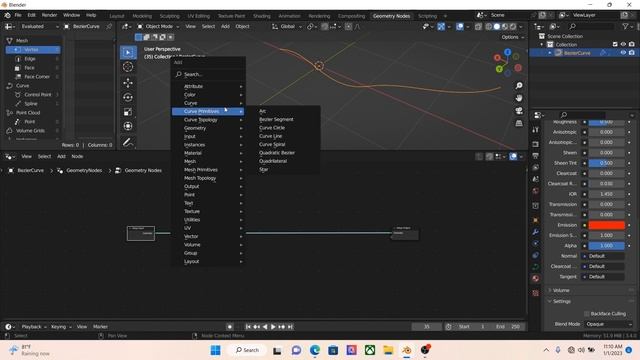Choose Curve Circle from the submenu
The height and width of the screenshot is (360, 640).
click(x=272, y=128)
